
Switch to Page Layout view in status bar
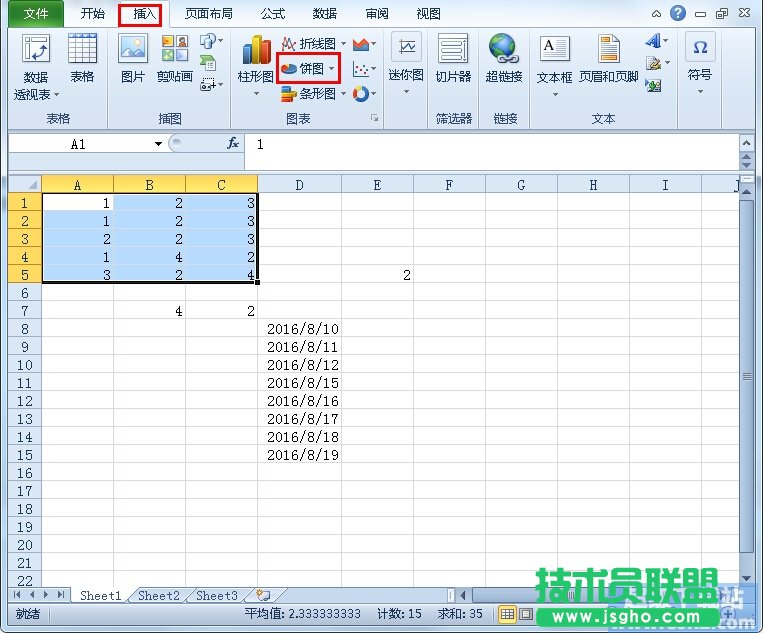click(x=526, y=614)
